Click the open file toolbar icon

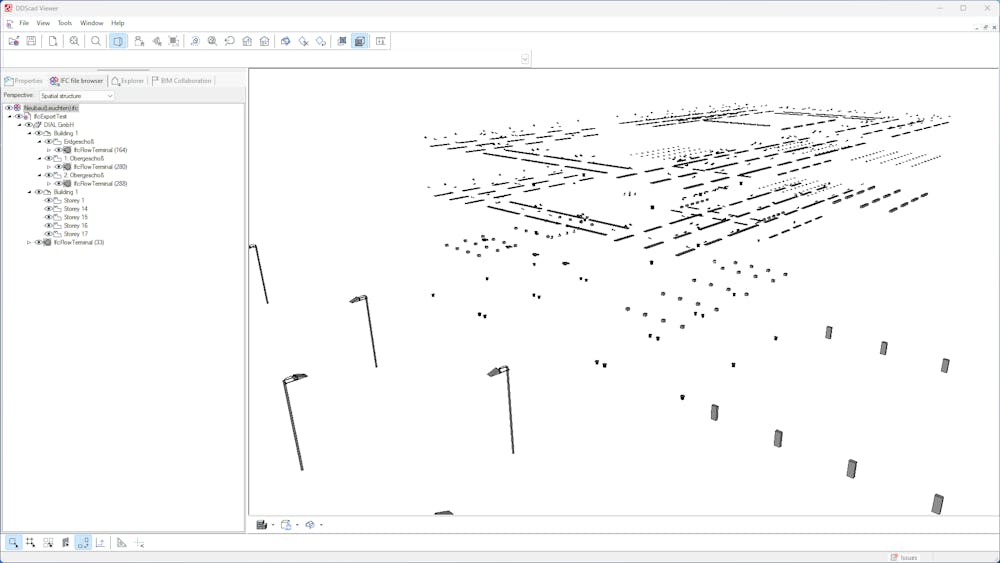(x=13, y=41)
